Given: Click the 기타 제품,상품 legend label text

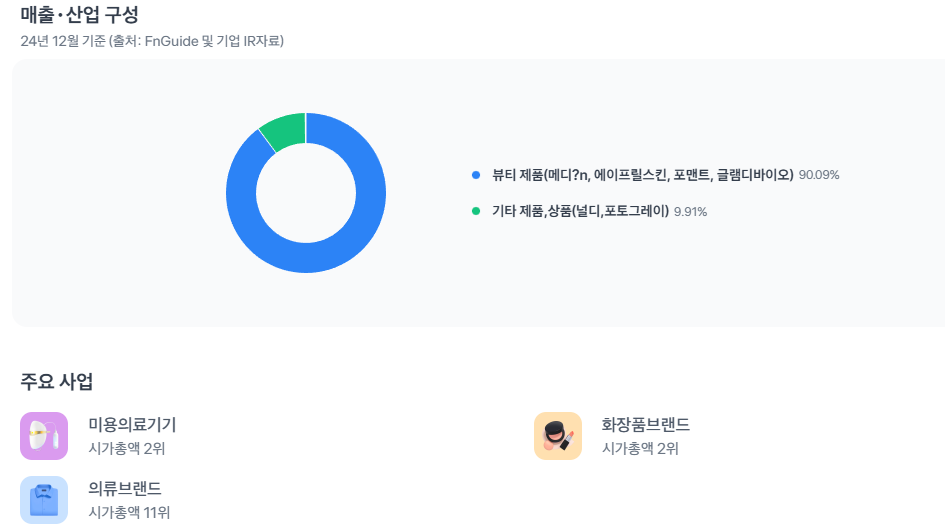Looking at the screenshot, I should [x=580, y=211].
